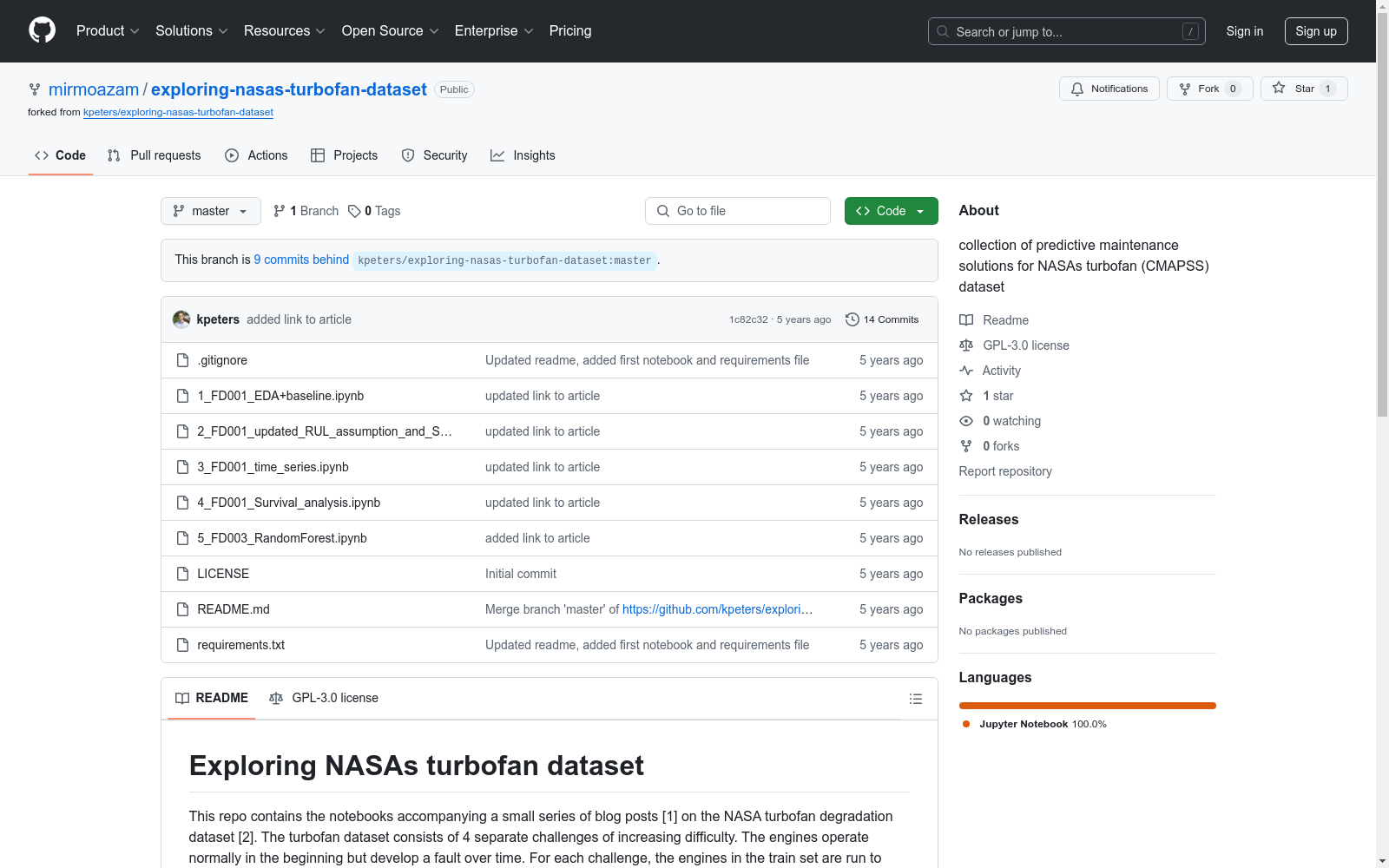1389x868 pixels.
Task: Click the tag icon next to Tags
Action: click(x=354, y=211)
